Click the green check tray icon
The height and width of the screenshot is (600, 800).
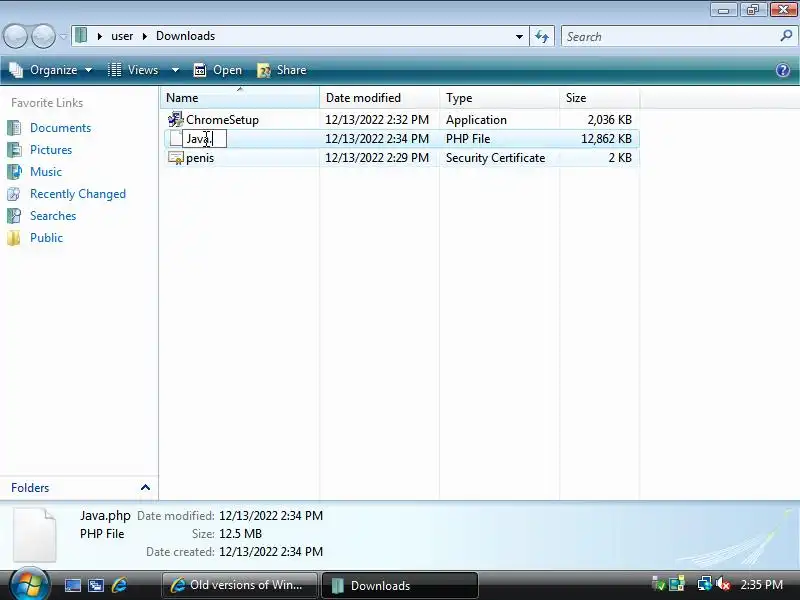tap(658, 584)
